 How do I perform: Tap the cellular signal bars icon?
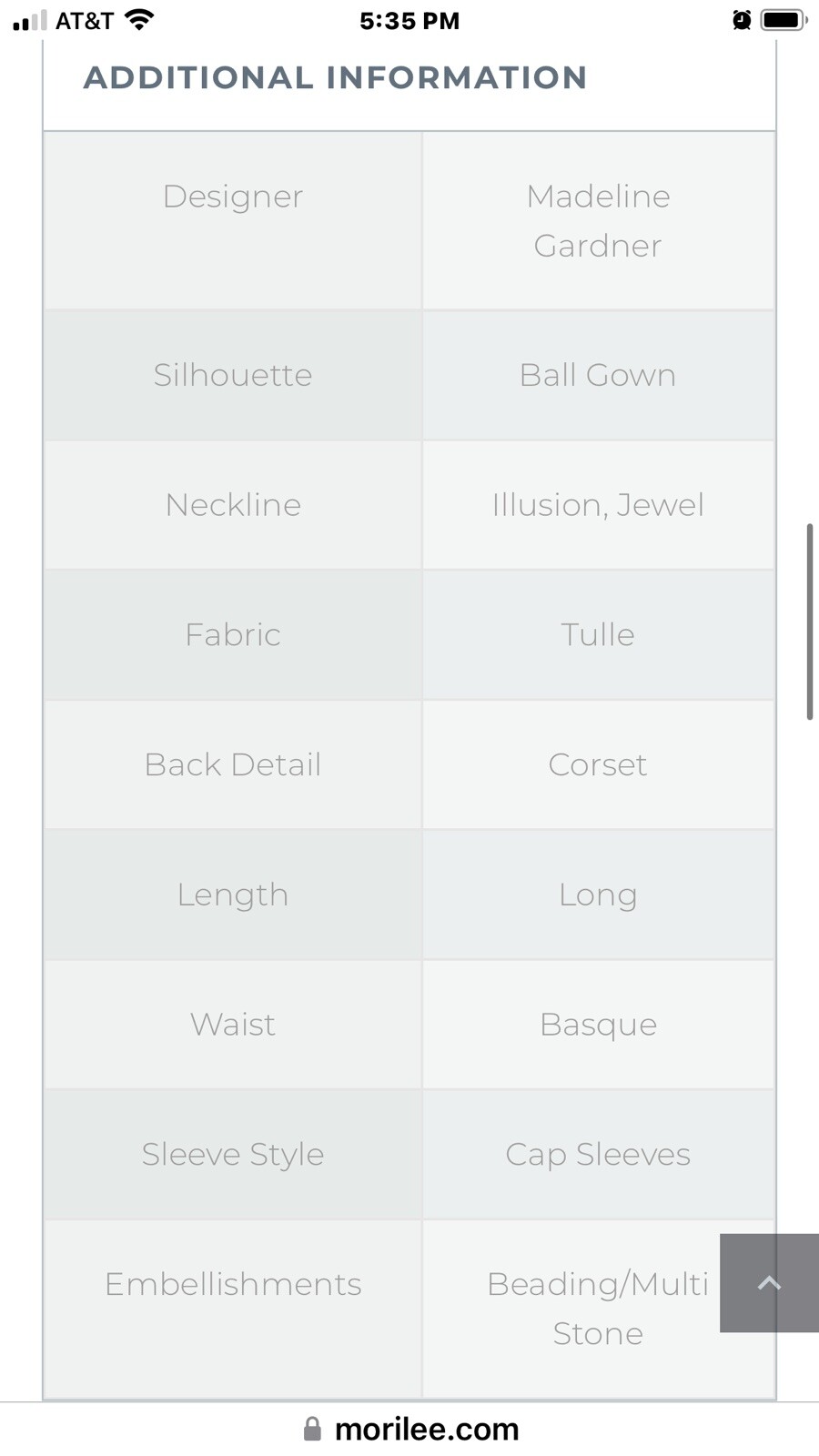29,21
